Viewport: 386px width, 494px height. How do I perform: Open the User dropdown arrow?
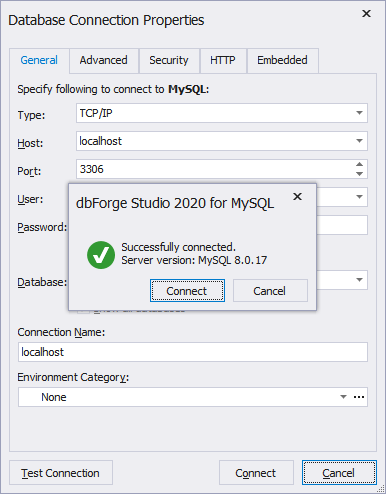tap(359, 197)
